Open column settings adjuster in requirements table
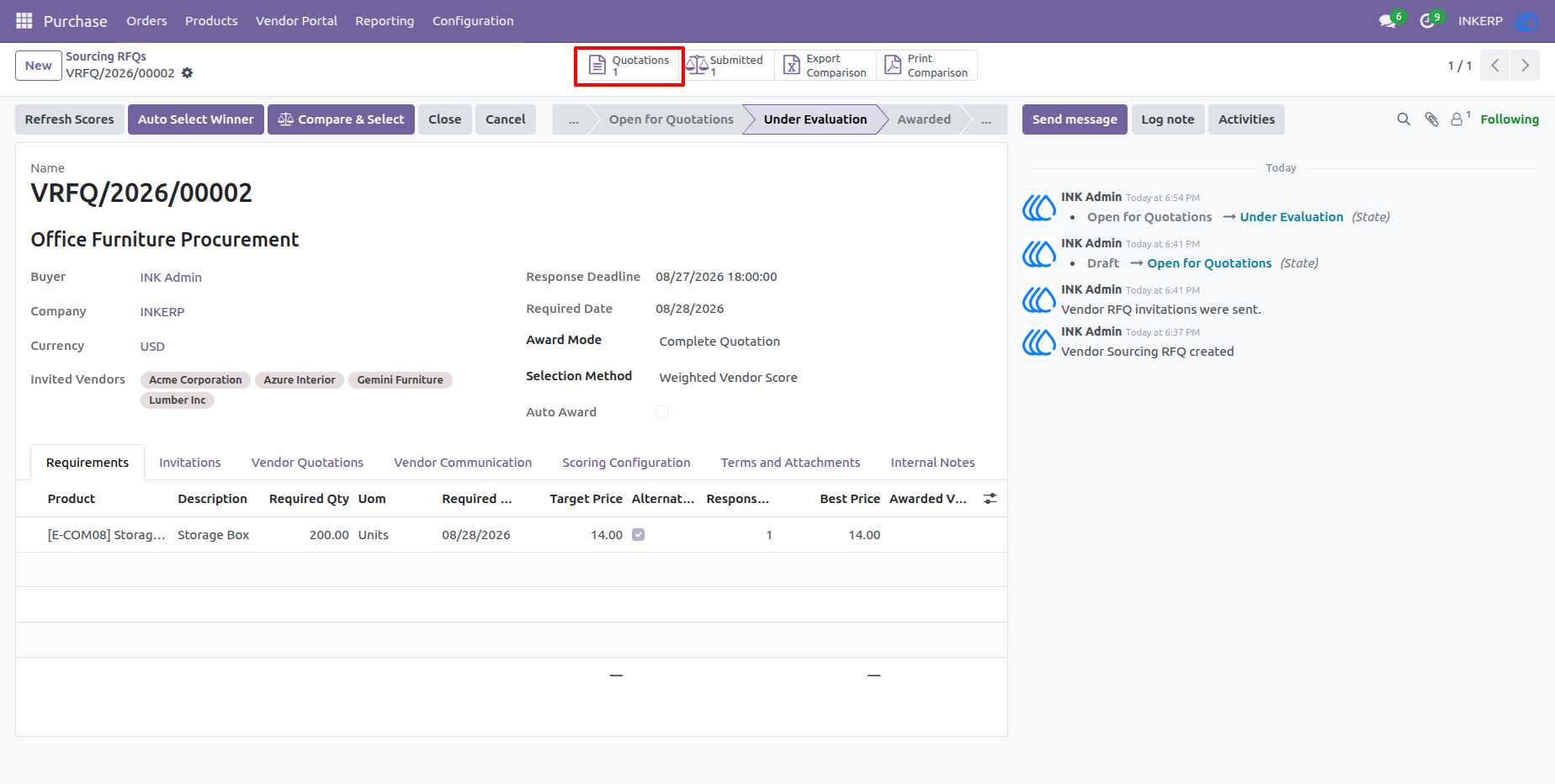 coord(990,499)
